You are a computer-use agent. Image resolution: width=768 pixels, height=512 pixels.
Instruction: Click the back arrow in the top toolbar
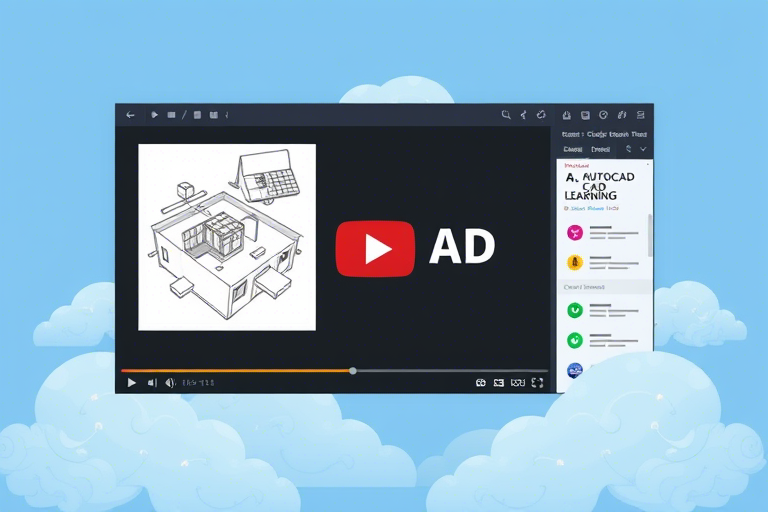(130, 115)
